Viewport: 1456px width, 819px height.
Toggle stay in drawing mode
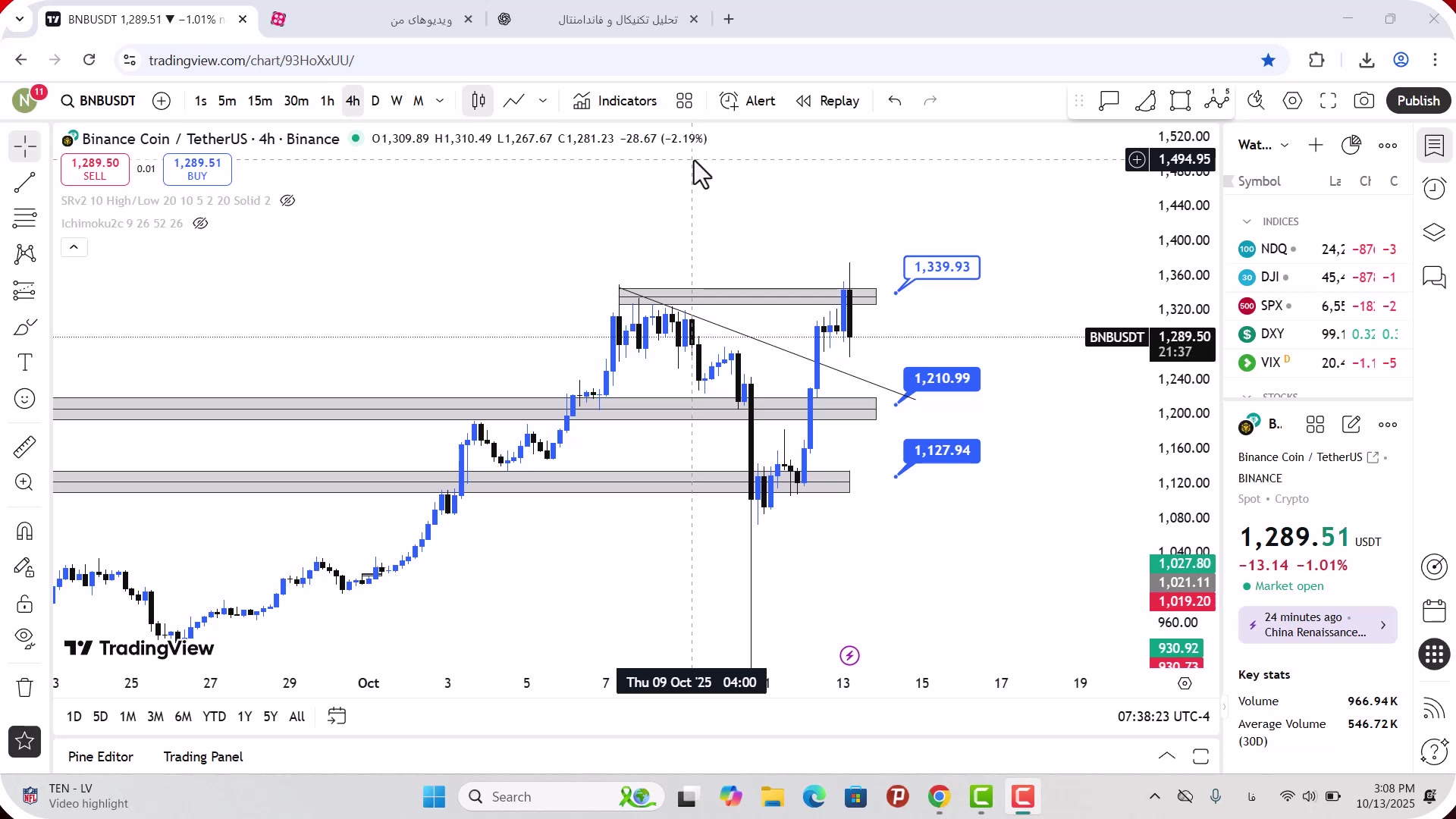click(24, 567)
